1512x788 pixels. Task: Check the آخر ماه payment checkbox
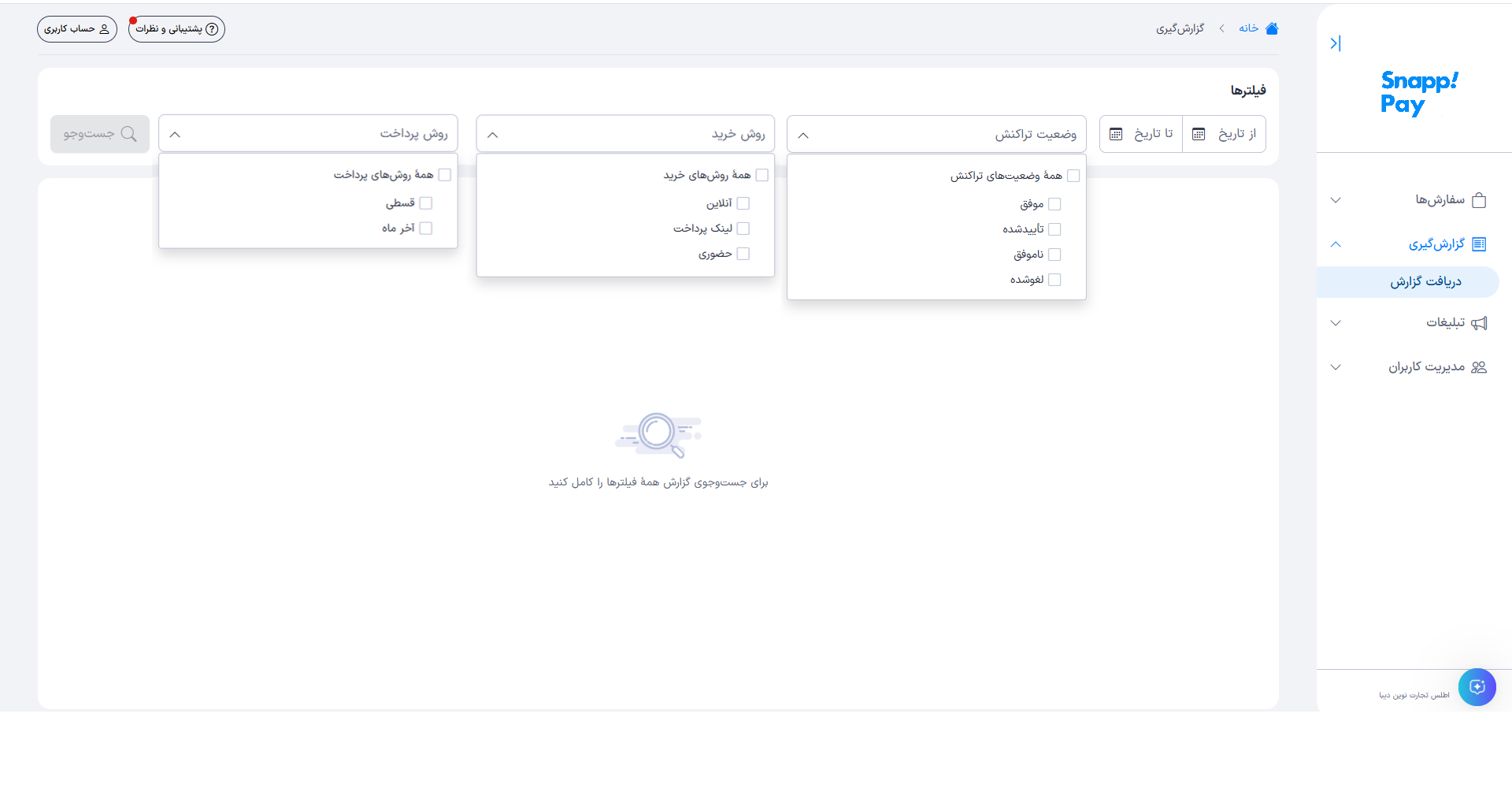(425, 229)
